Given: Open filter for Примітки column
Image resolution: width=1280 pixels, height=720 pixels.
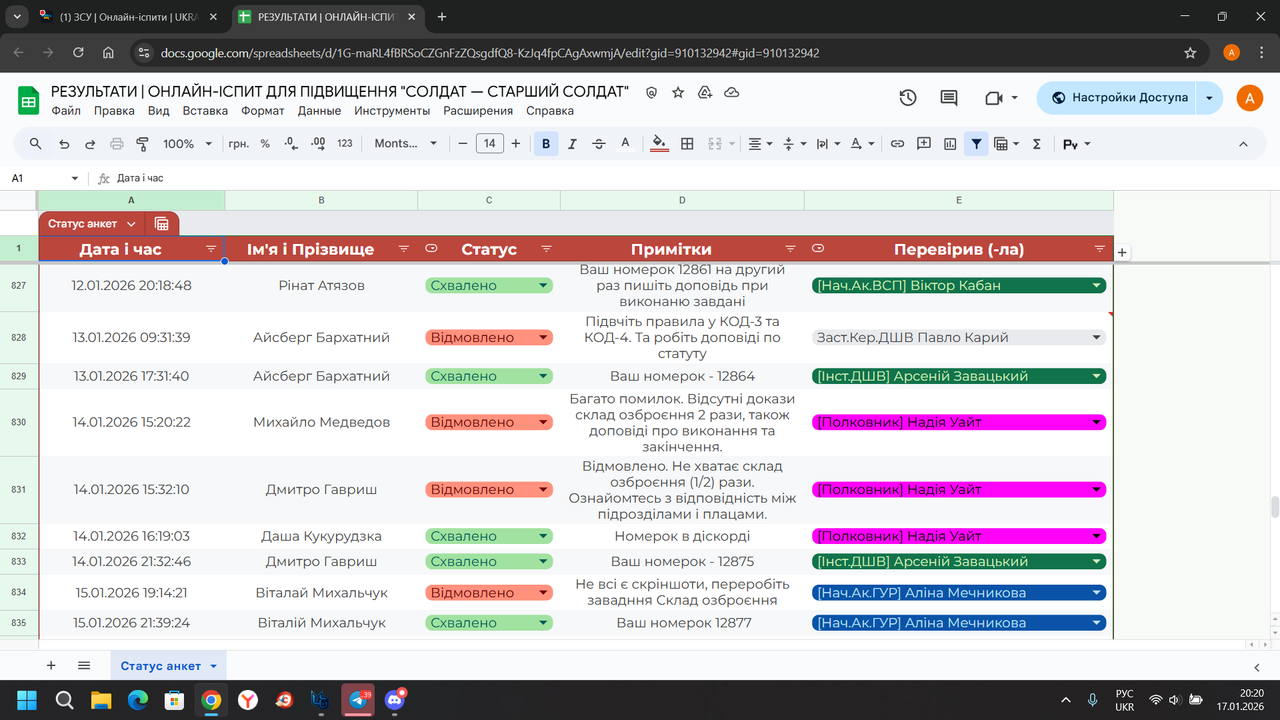Looking at the screenshot, I should 790,249.
